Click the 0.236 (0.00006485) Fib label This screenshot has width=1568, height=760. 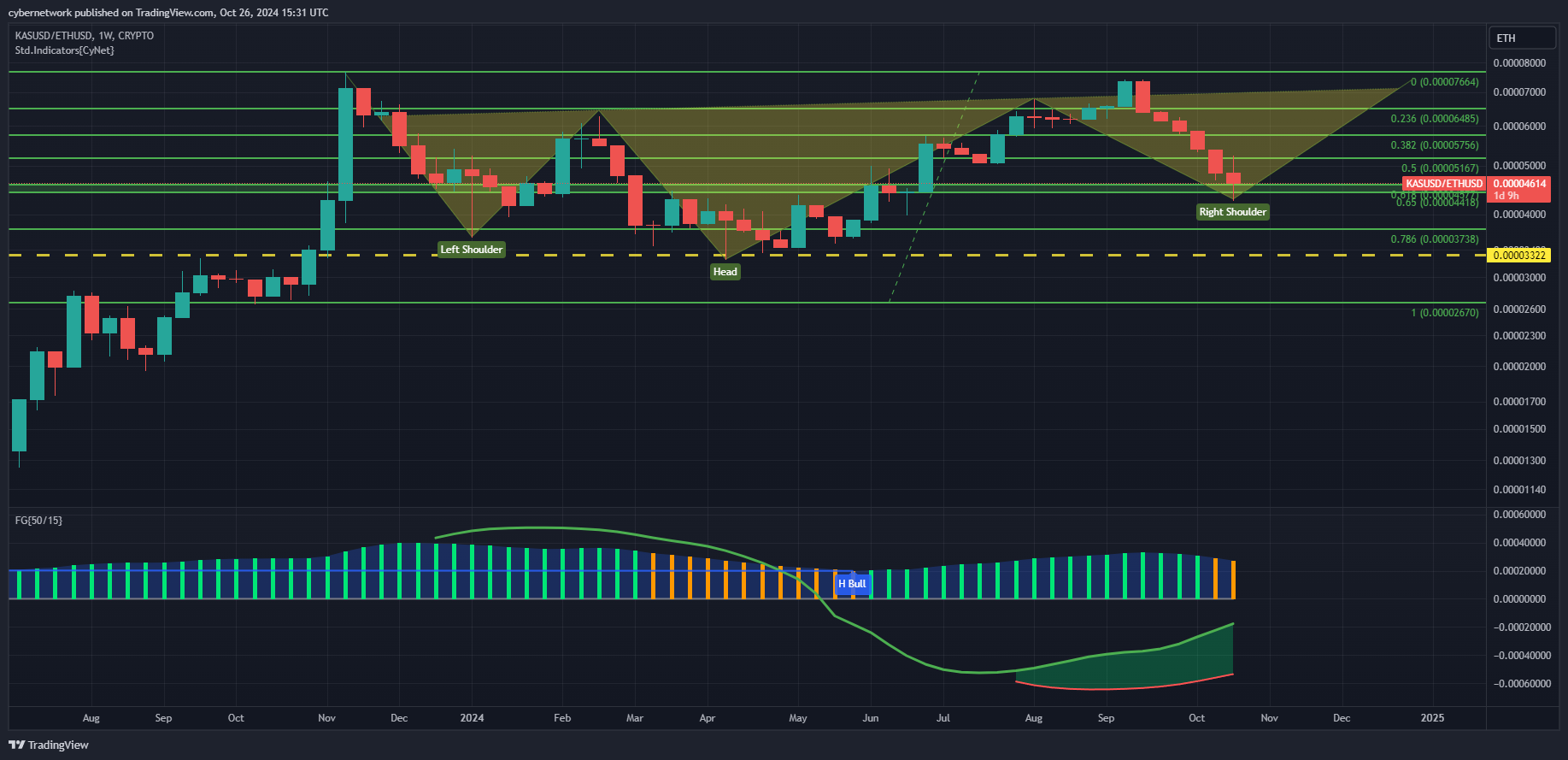point(1435,119)
